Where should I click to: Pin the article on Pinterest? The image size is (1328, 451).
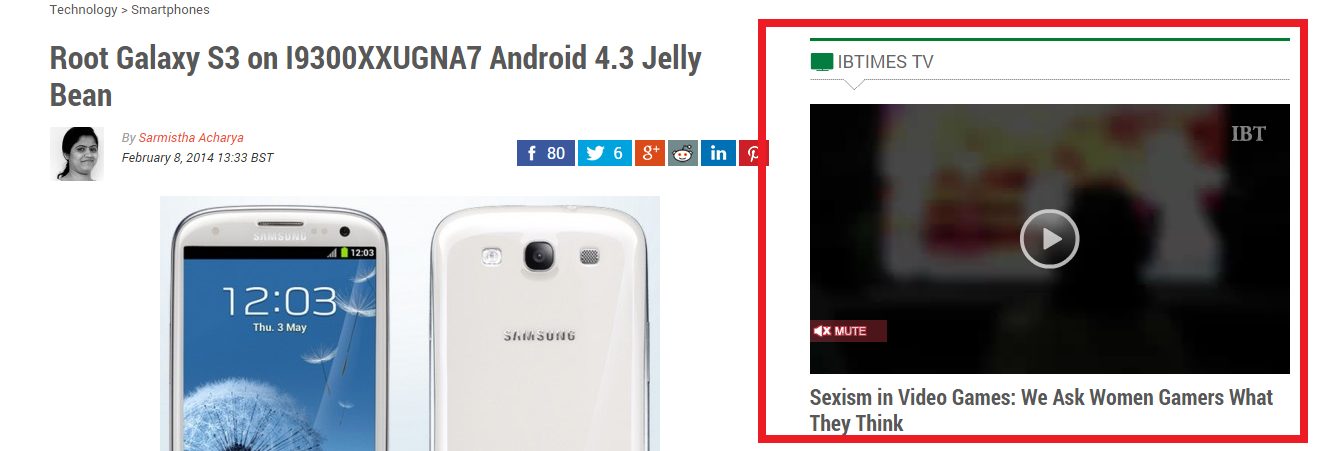pos(752,153)
